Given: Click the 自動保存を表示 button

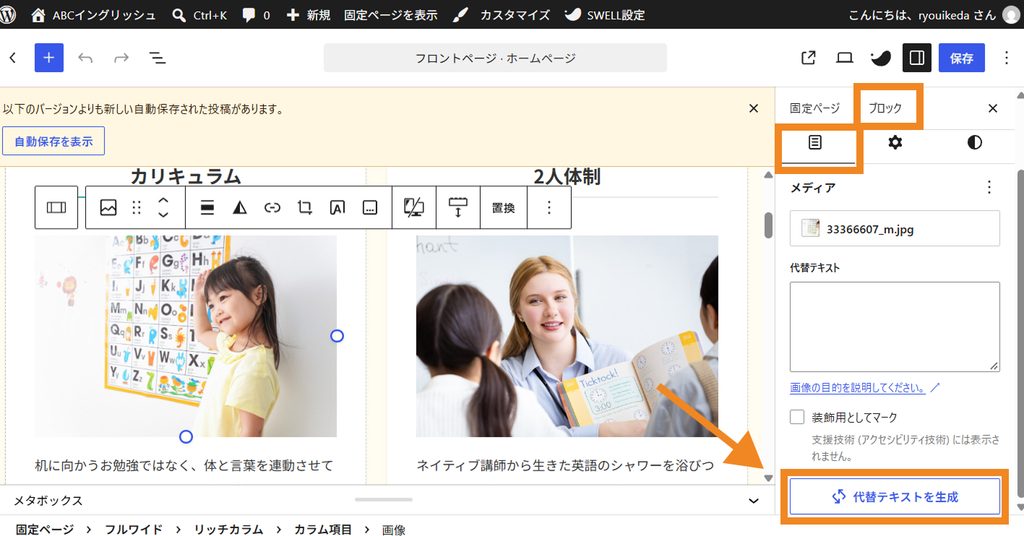Looking at the screenshot, I should pyautogui.click(x=54, y=141).
